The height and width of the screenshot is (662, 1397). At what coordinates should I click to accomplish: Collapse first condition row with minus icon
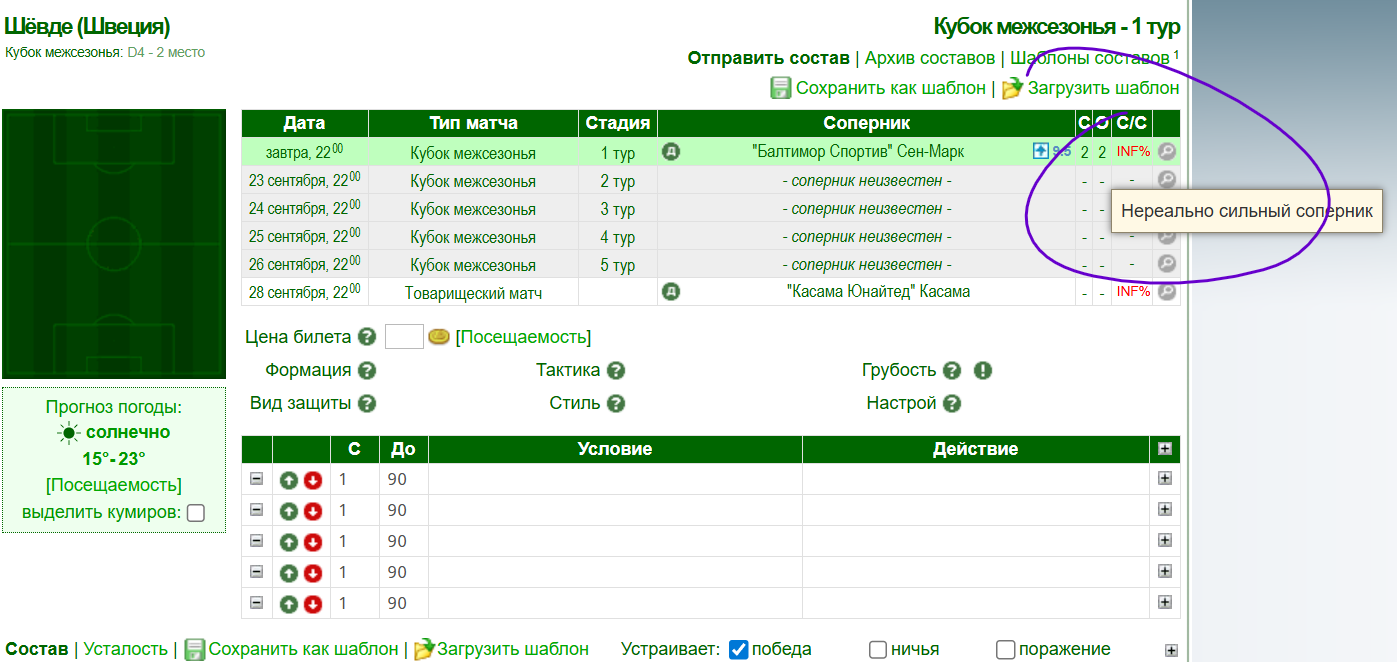(x=256, y=479)
